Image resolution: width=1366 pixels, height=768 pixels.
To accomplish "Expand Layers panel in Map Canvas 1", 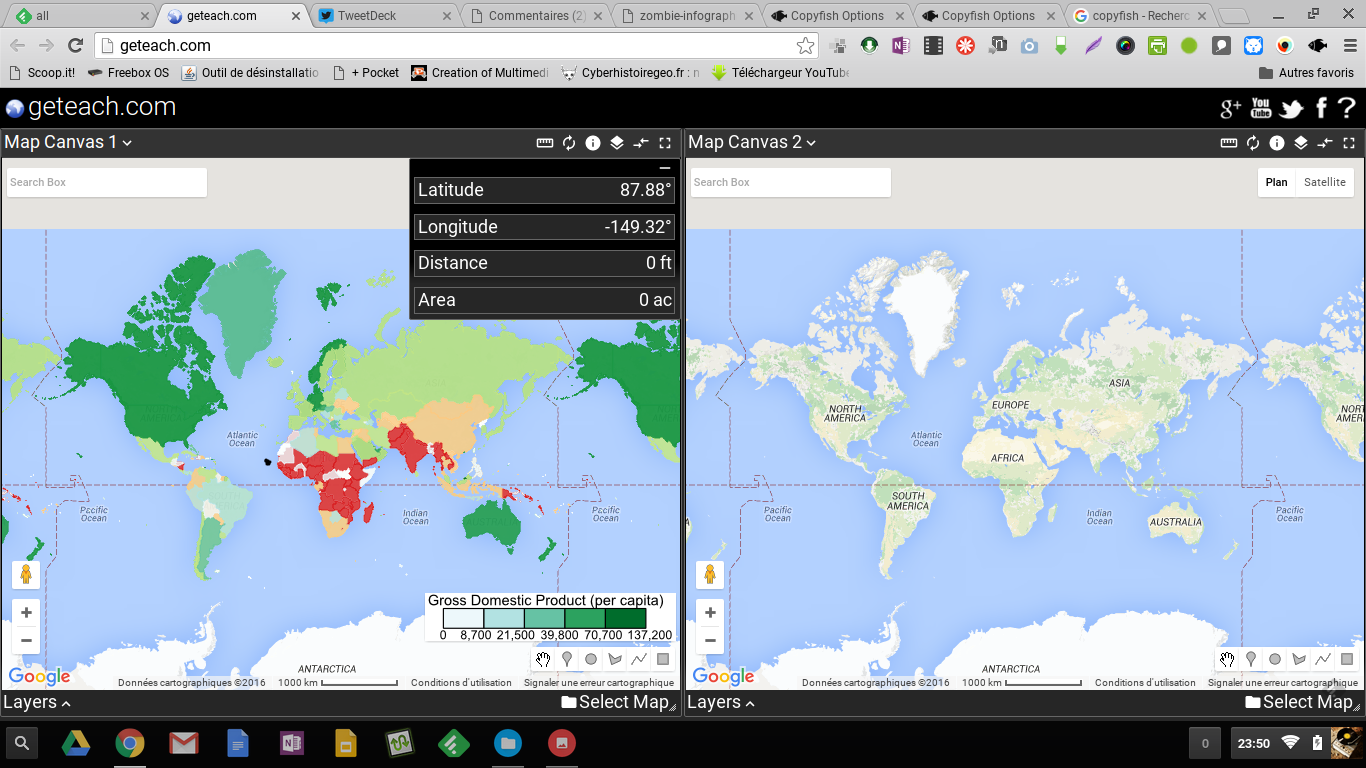I will pos(36,702).
